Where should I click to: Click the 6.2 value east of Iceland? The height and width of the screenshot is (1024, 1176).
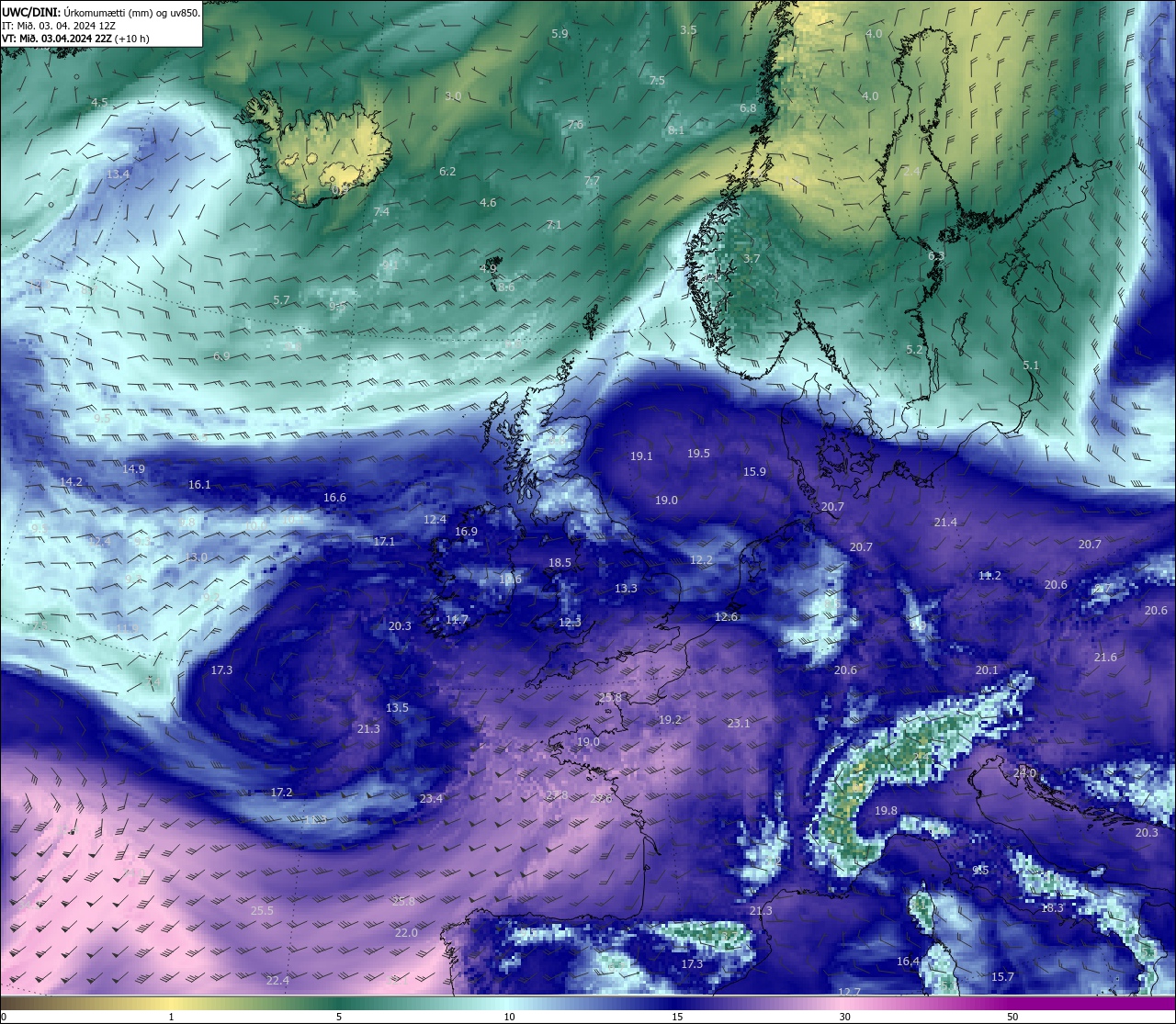(x=447, y=171)
